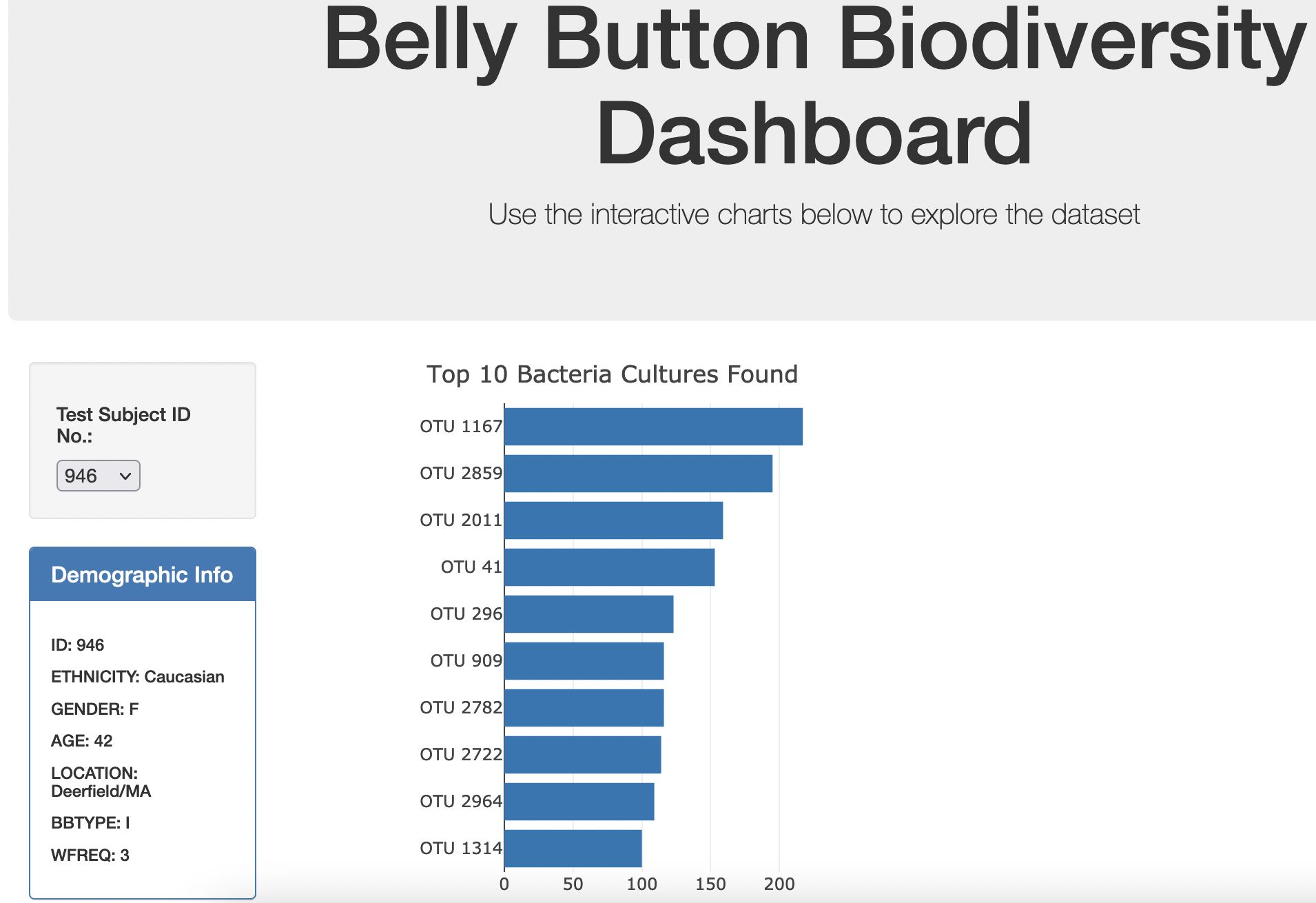The width and height of the screenshot is (1316, 903).
Task: Select the OTU 2859 bar
Action: [637, 474]
